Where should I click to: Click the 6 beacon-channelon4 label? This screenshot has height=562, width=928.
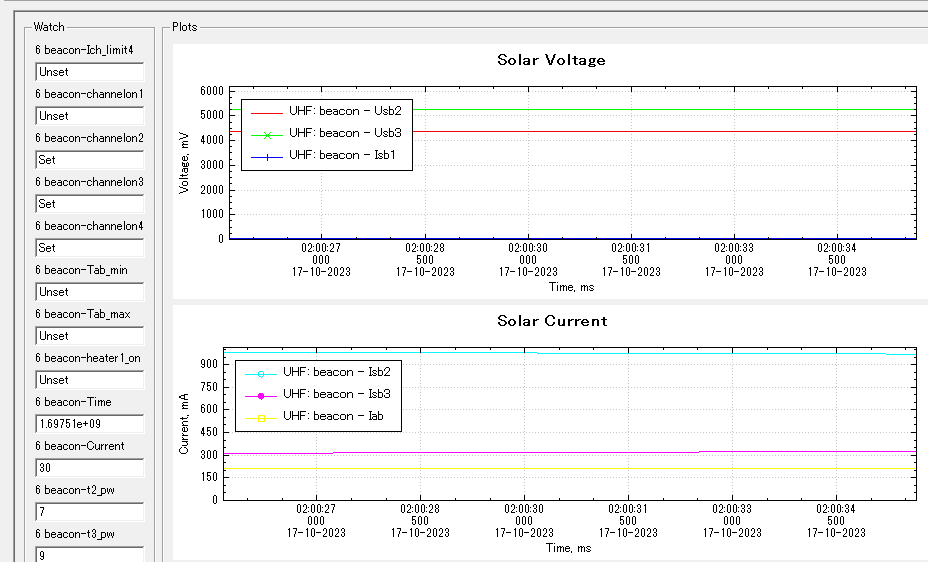pos(89,226)
